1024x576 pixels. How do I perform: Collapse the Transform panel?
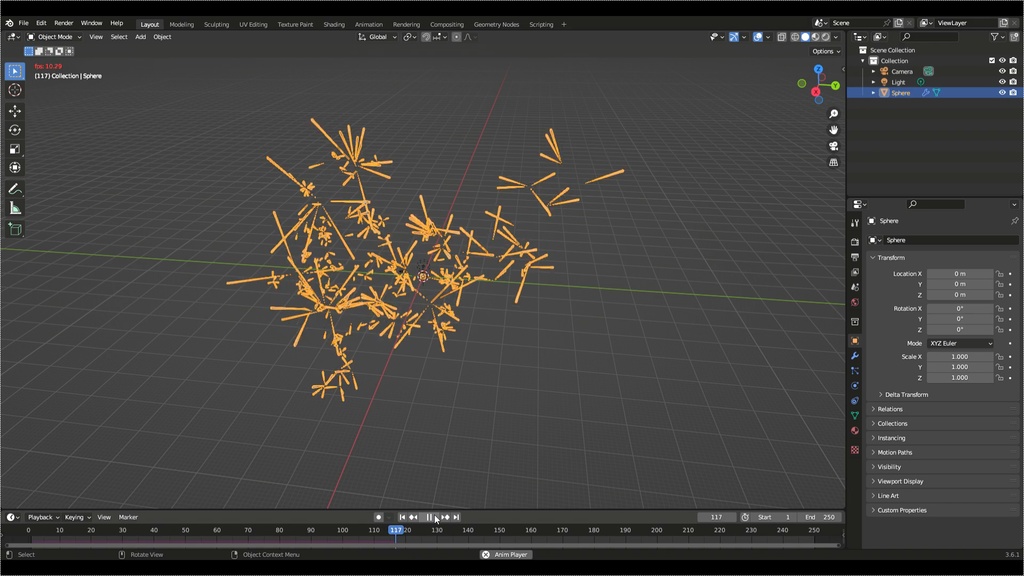891,258
